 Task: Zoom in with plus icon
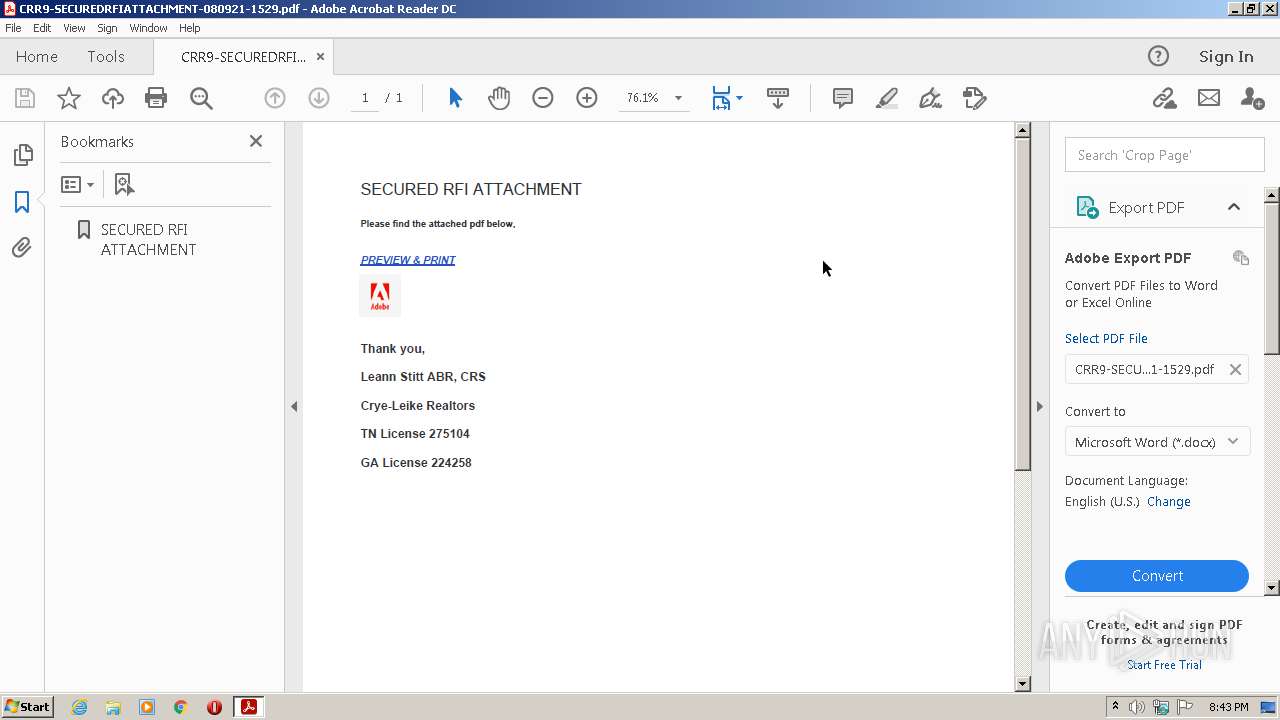[587, 98]
